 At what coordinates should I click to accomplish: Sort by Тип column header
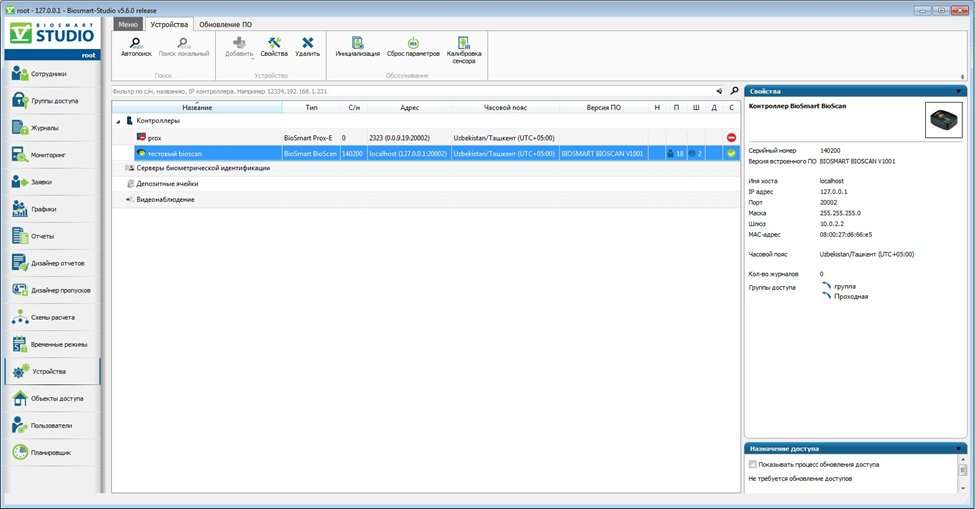coord(312,108)
